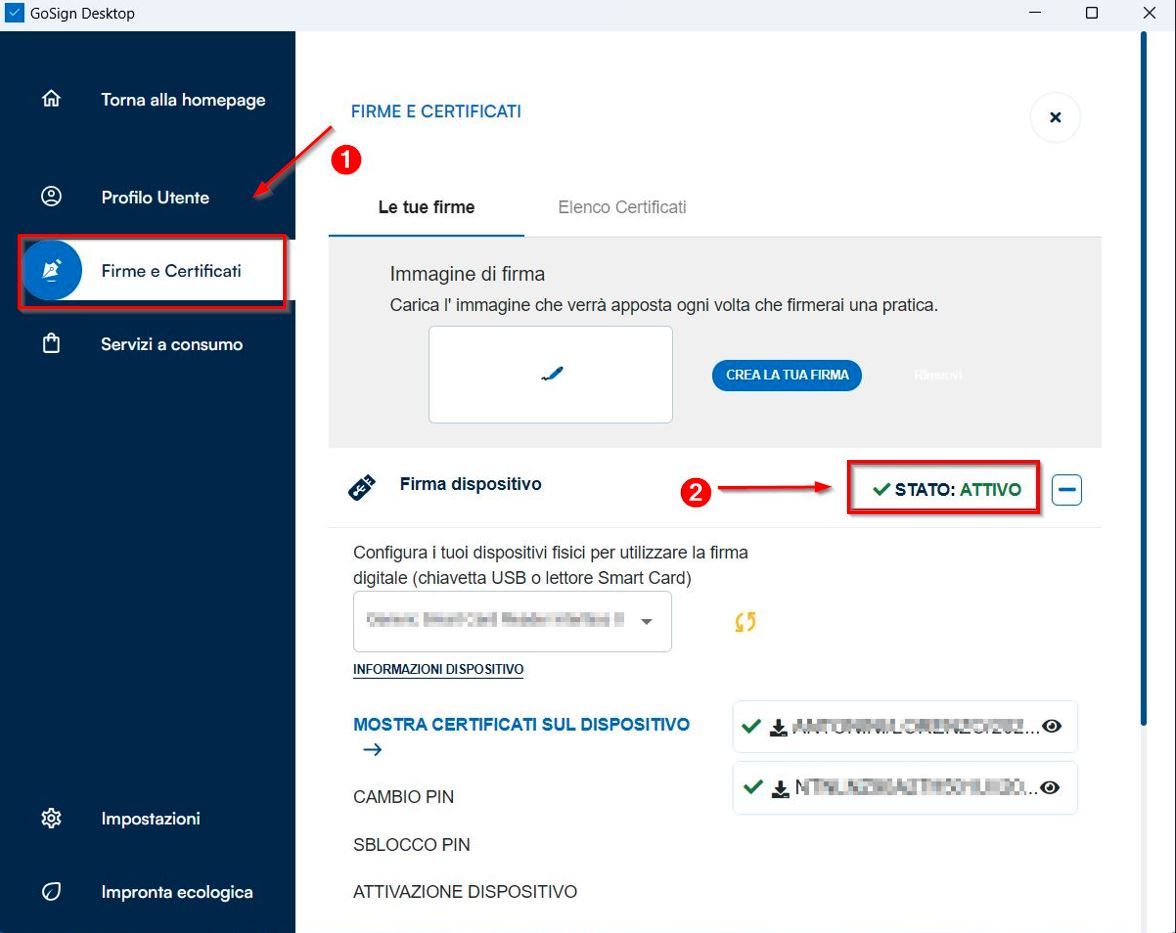Click the Profilo Utente user icon
The image size is (1176, 933).
[51, 197]
